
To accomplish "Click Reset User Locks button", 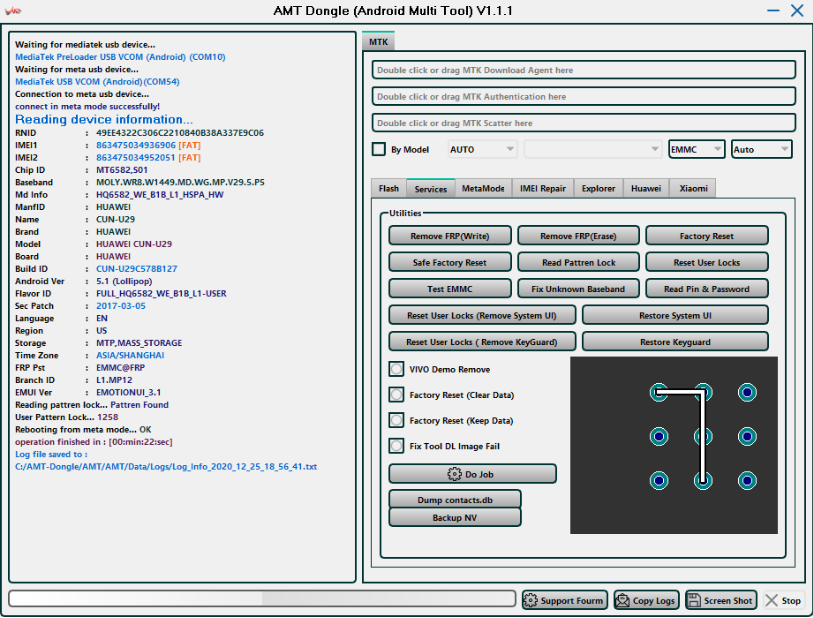I will coord(707,262).
